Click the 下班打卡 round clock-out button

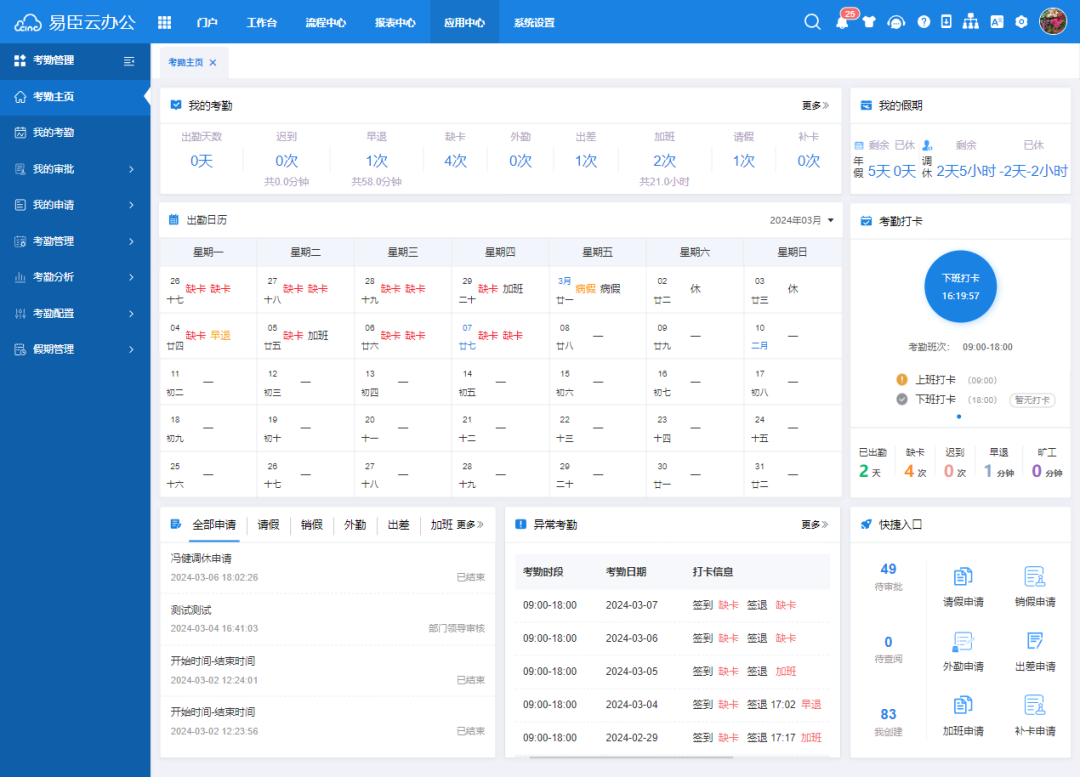960,287
